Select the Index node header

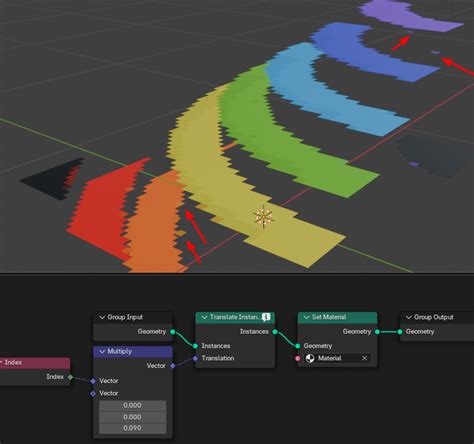[x=35, y=363]
